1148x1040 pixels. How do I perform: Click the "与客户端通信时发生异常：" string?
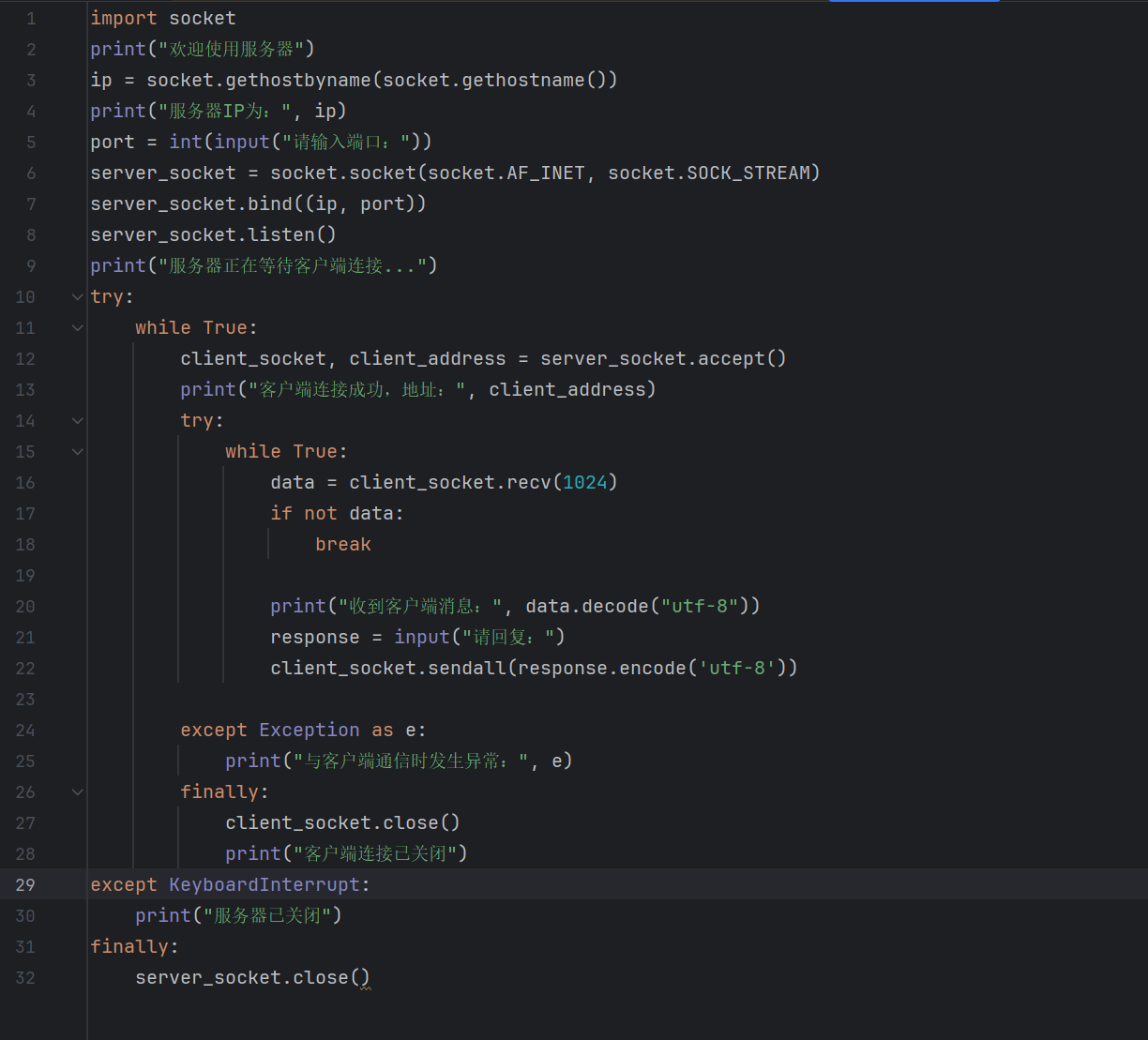(411, 761)
